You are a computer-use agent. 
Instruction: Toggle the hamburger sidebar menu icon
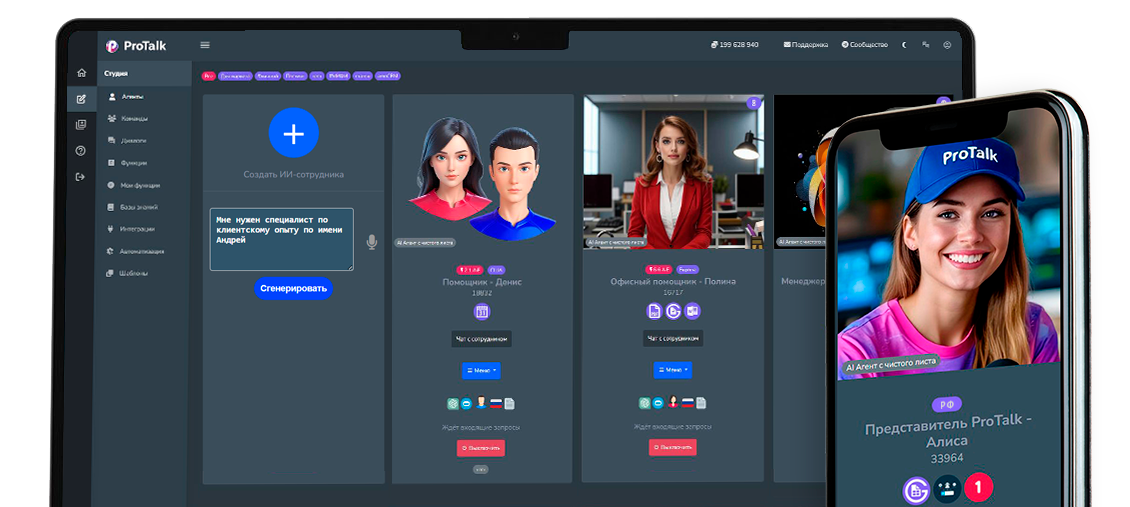205,45
